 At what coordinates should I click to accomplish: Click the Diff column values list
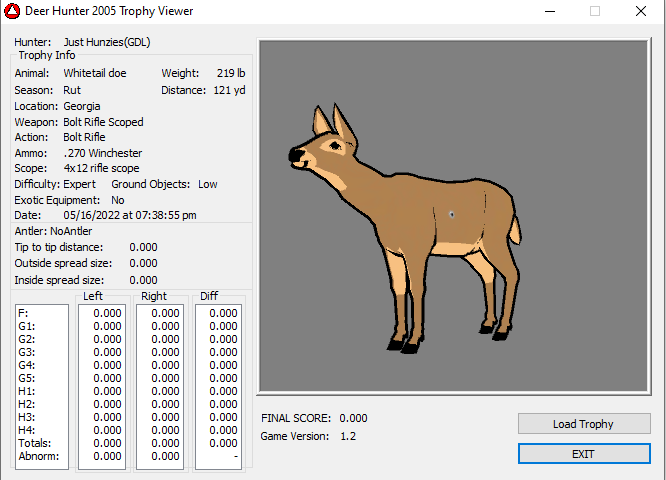(x=218, y=385)
